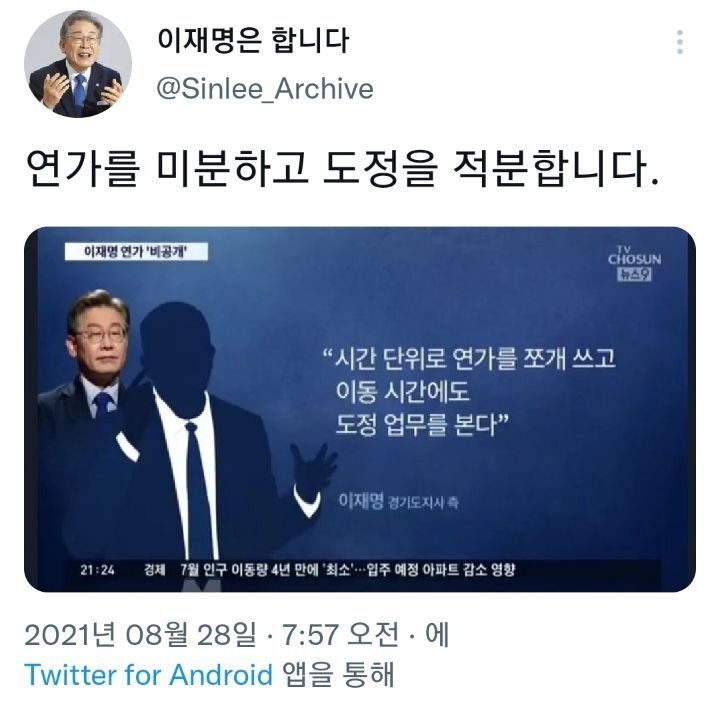The width and height of the screenshot is (720, 711).
Task: Open the @Sinlee_Archive handle
Action: [265, 89]
